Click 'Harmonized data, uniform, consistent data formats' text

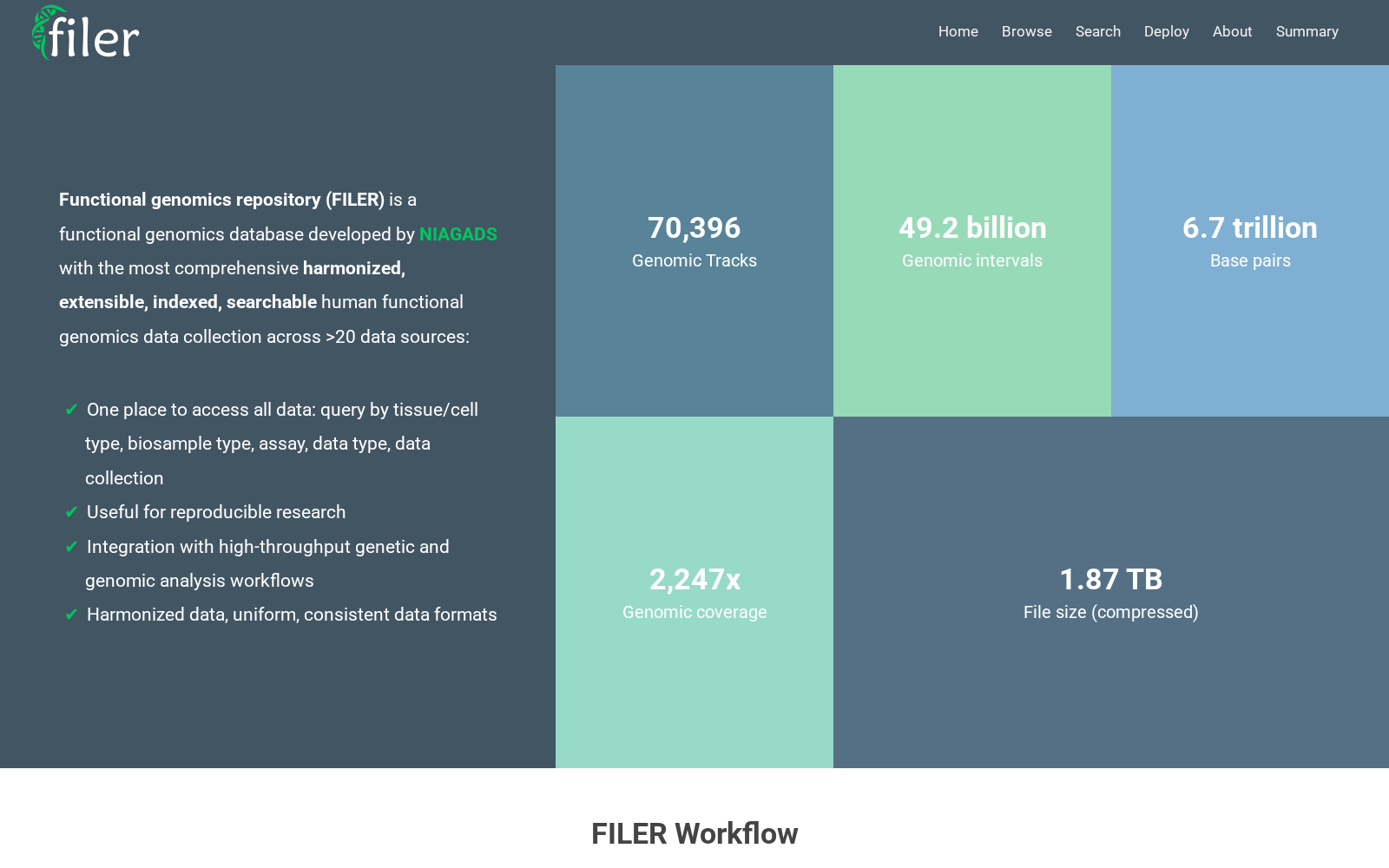(x=292, y=615)
